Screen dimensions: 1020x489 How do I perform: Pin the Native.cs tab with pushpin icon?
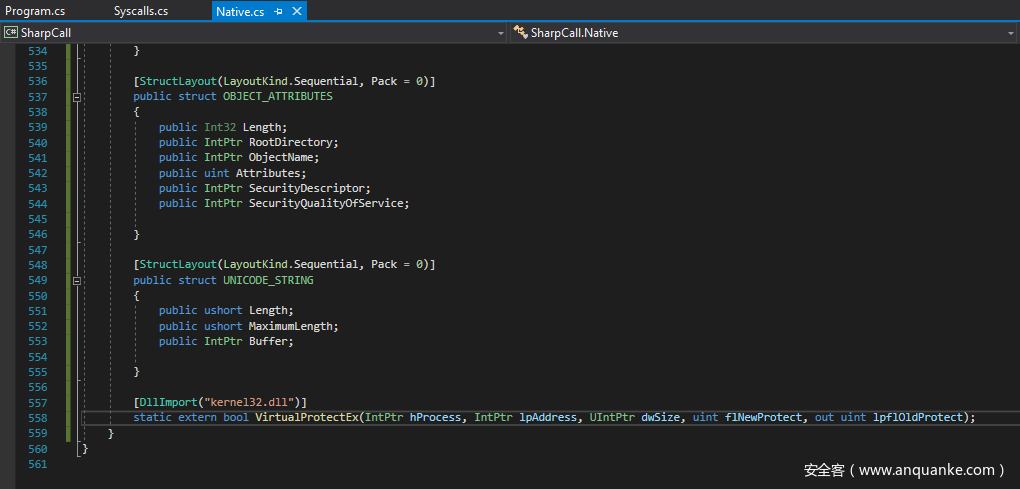pos(278,12)
